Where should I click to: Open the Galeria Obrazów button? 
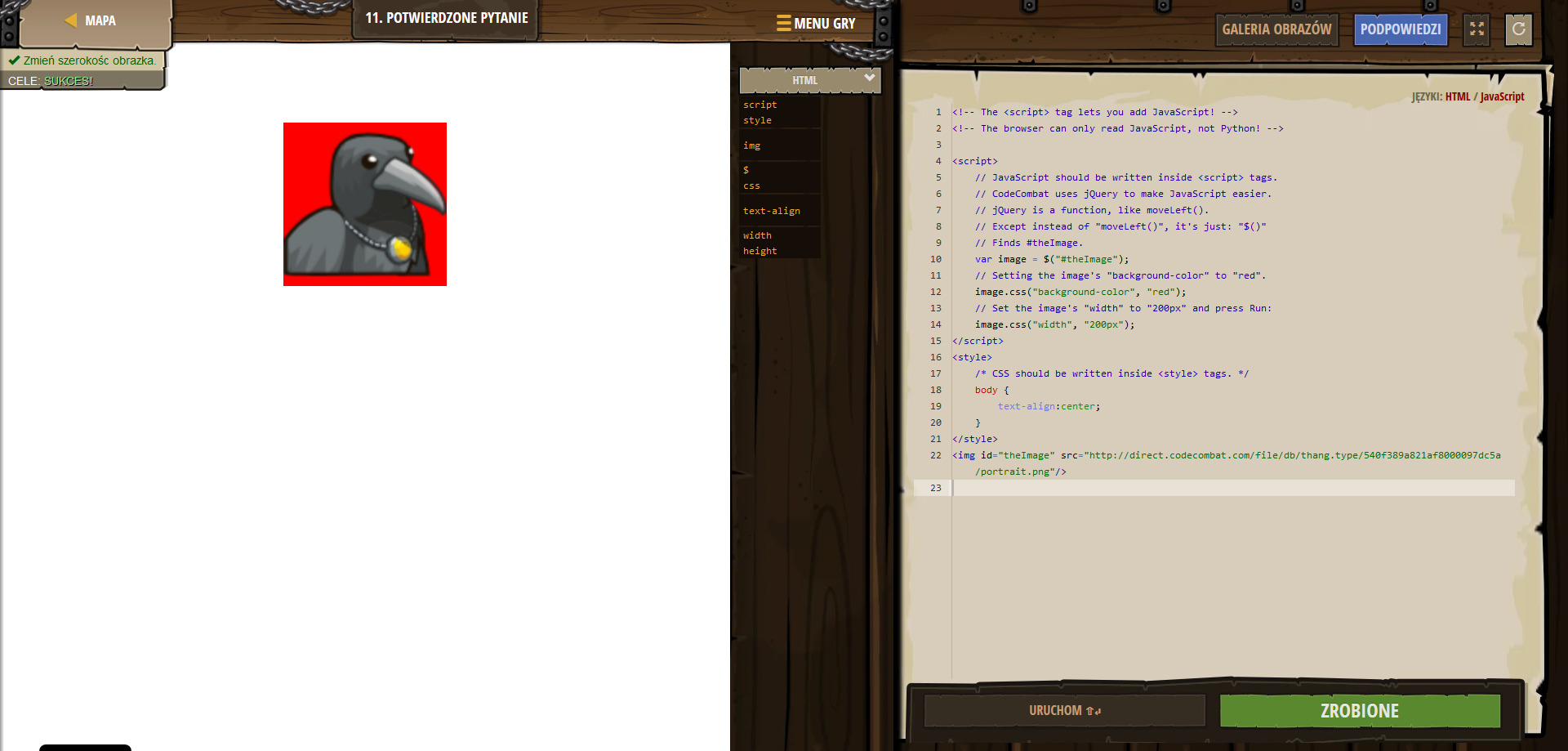click(x=1276, y=29)
